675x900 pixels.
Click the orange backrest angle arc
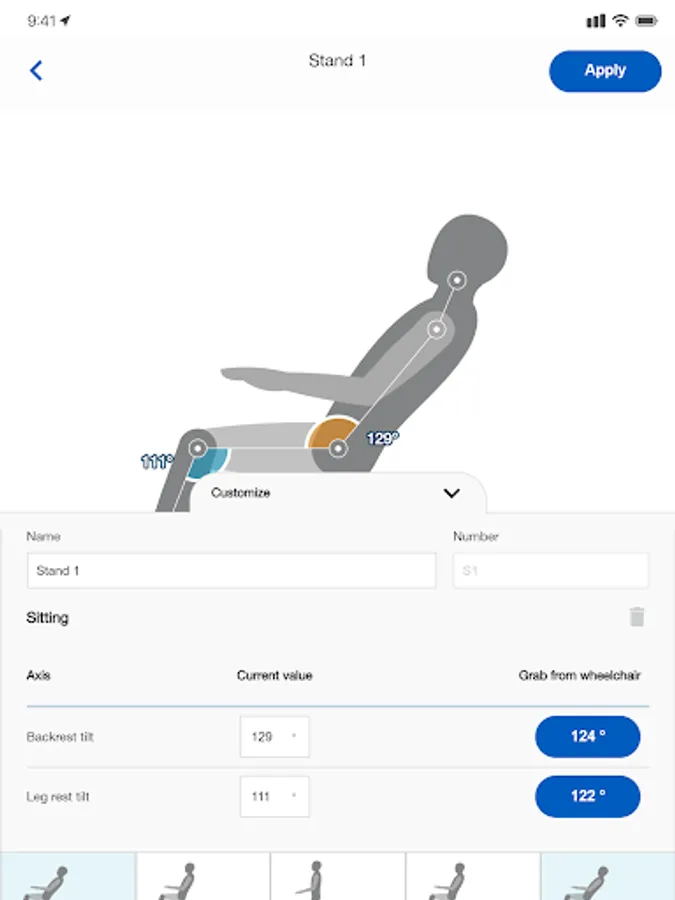(x=330, y=432)
